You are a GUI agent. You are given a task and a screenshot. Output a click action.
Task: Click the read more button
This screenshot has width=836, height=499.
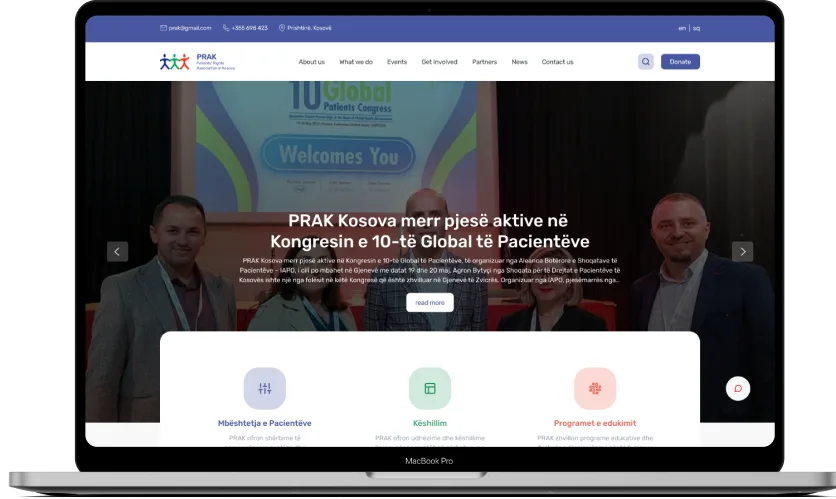click(x=430, y=302)
